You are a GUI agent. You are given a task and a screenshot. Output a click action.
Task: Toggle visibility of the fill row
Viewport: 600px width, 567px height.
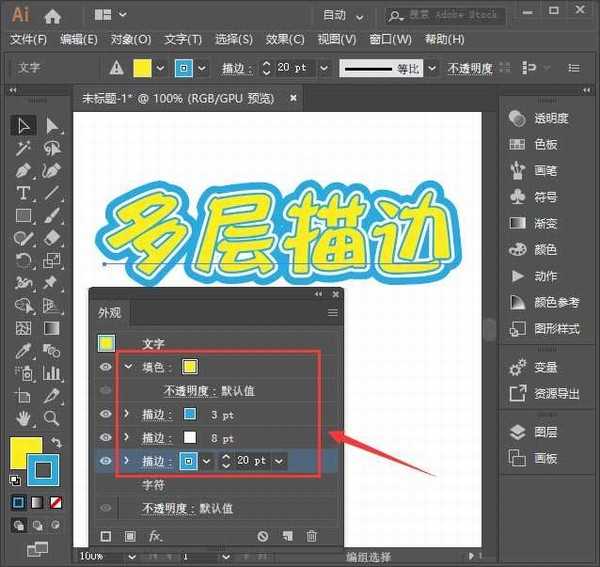pyautogui.click(x=106, y=367)
